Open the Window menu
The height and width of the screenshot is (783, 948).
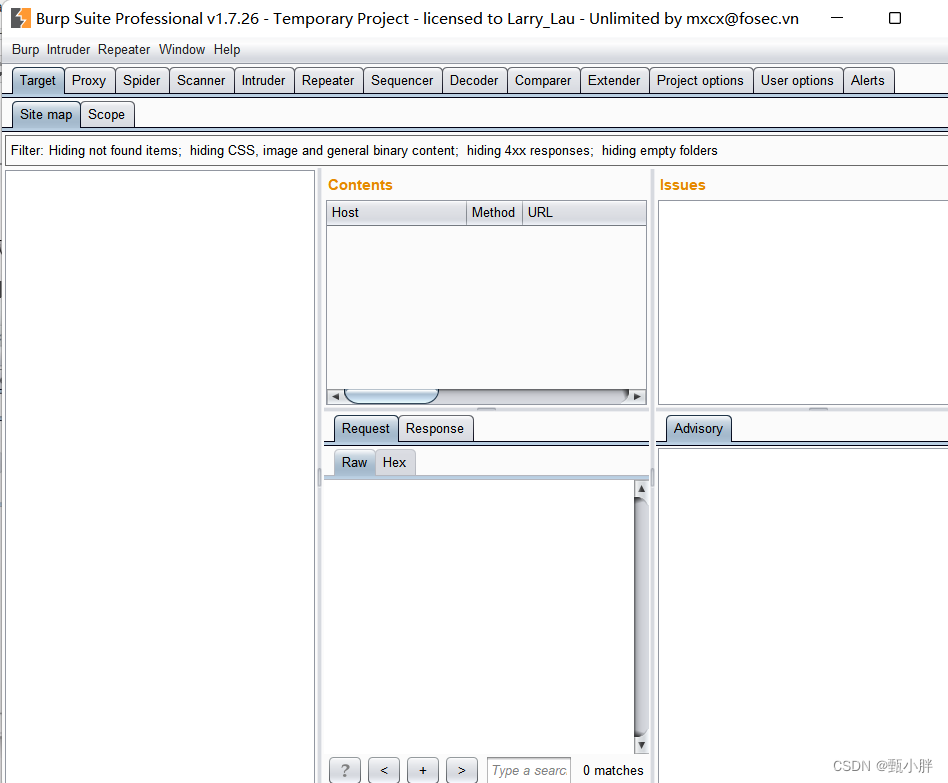(182, 50)
